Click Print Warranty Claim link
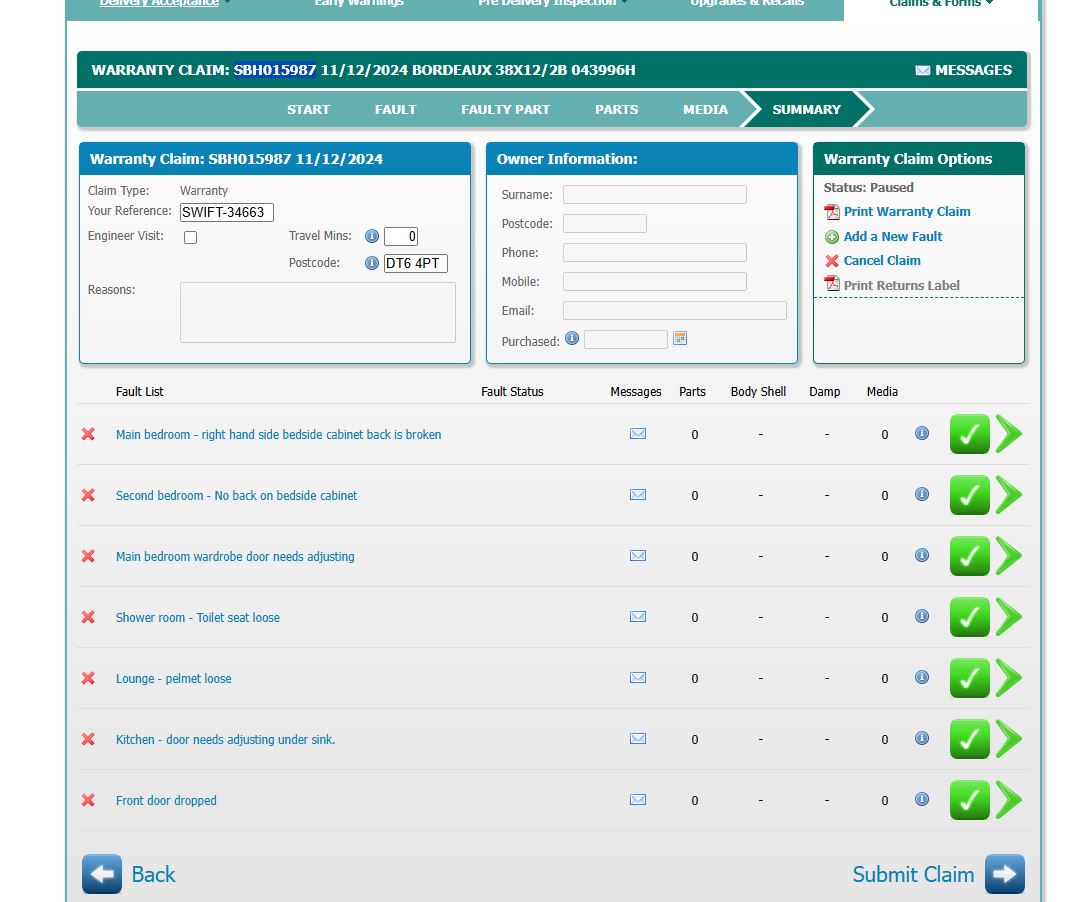Image resolution: width=1084 pixels, height=902 pixels. (906, 212)
